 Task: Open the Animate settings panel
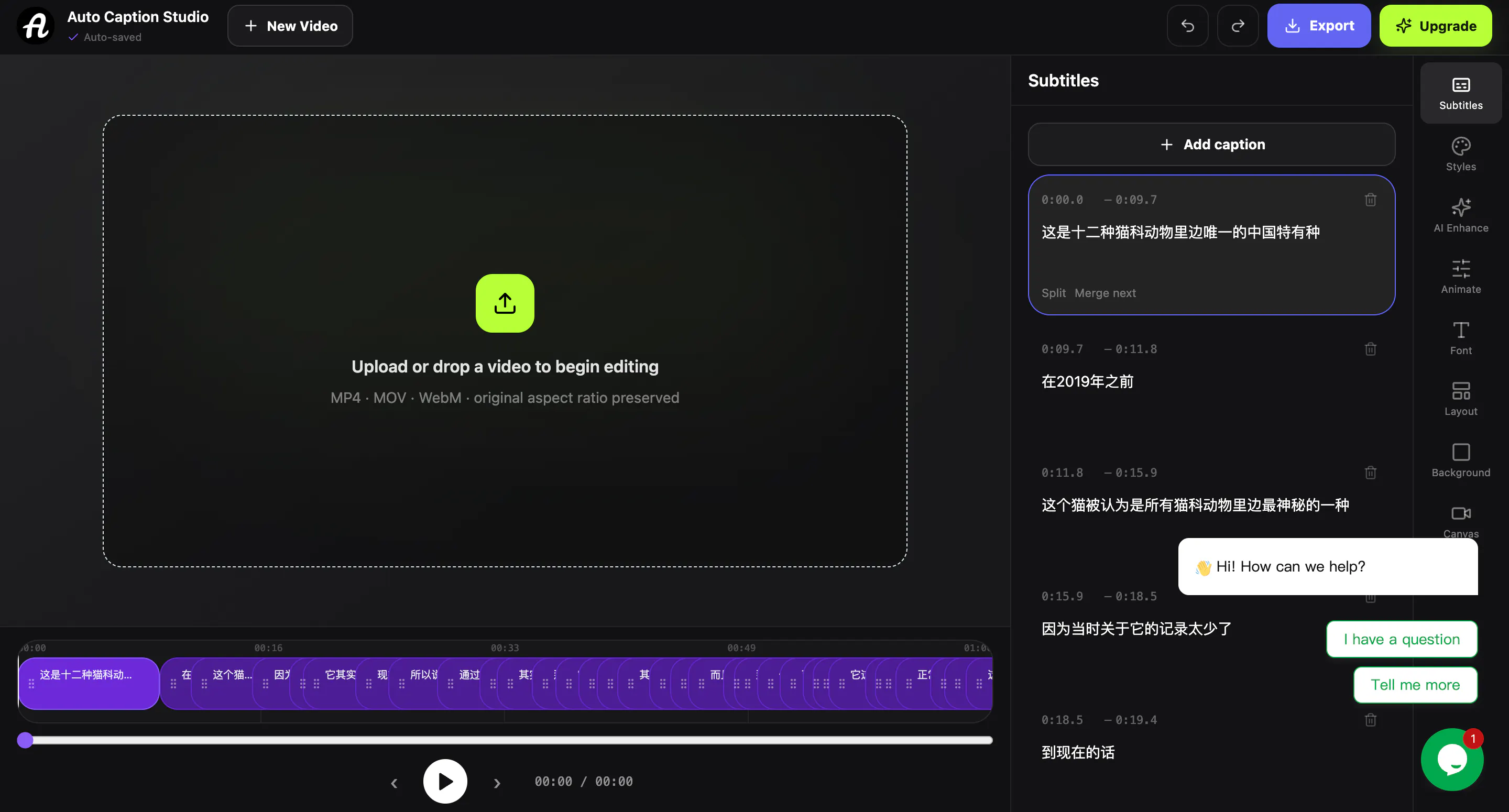click(x=1460, y=277)
